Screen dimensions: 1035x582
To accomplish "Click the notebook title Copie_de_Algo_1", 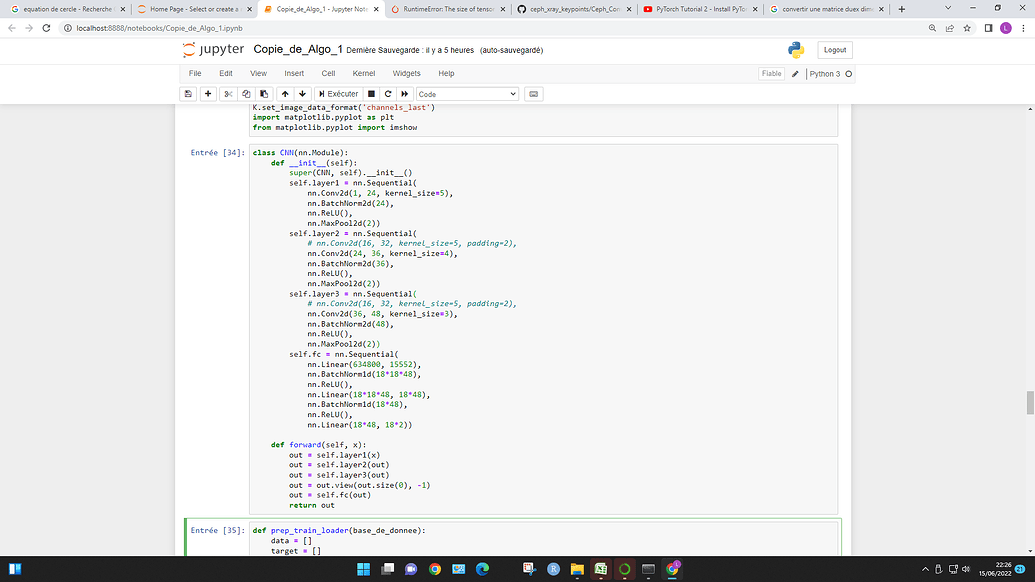I will coord(298,49).
